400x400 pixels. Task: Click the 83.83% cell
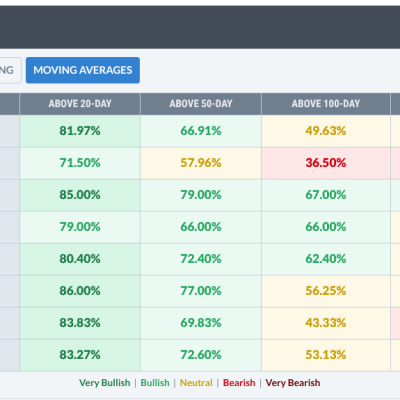(80, 323)
